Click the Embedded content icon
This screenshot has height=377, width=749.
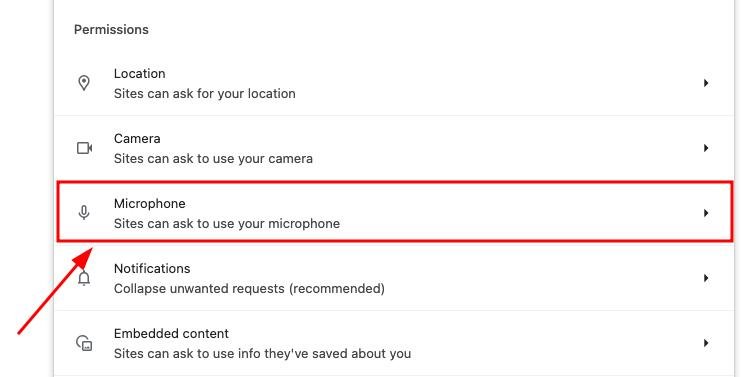pyautogui.click(x=85, y=343)
